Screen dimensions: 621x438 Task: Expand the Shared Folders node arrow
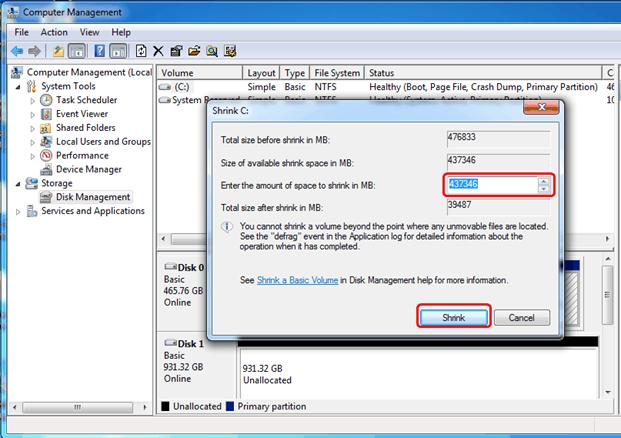32,128
